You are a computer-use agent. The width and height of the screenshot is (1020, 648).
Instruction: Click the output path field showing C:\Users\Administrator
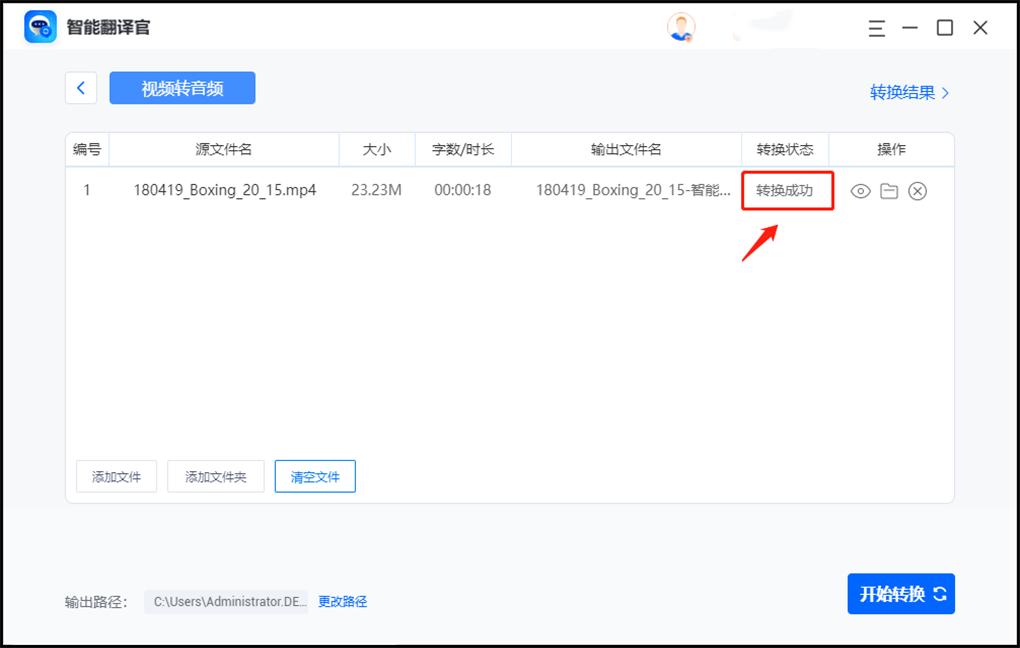click(x=228, y=601)
